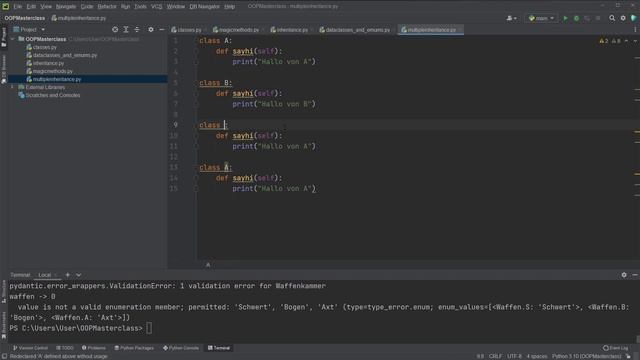Open Python Console tool window
The height and width of the screenshot is (360, 640).
[181, 348]
